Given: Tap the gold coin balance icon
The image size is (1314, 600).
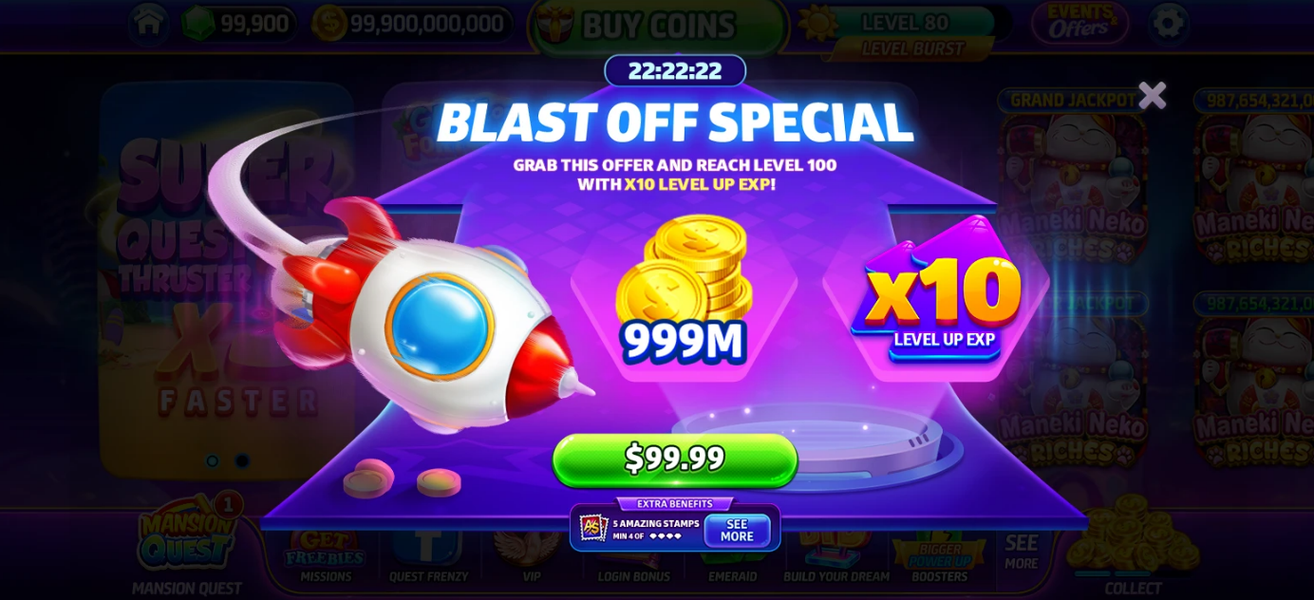Looking at the screenshot, I should click(330, 24).
